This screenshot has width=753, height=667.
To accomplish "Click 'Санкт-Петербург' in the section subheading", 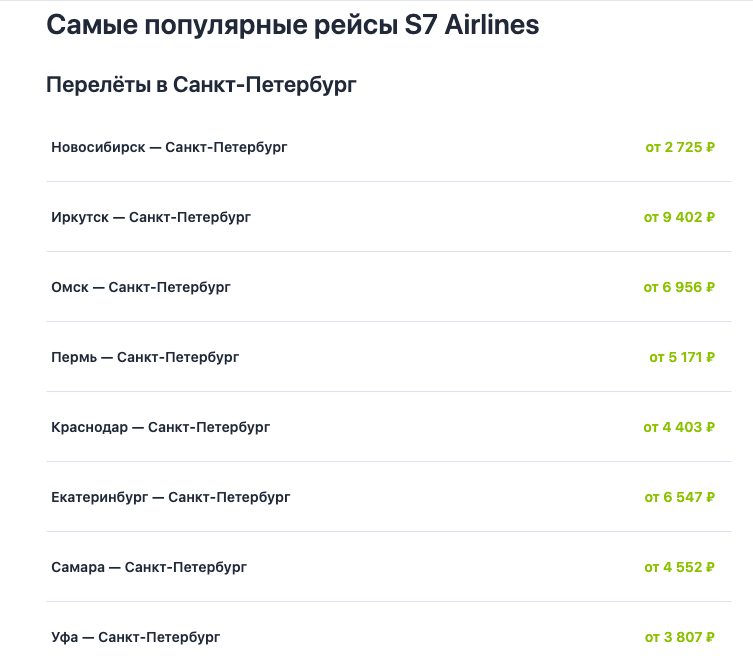I will point(265,86).
